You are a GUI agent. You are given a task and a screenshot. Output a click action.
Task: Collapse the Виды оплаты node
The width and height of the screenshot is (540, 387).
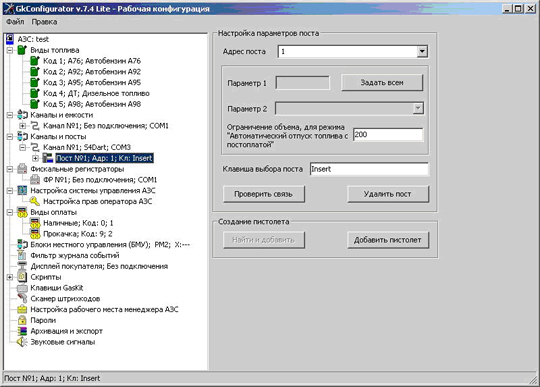click(10, 212)
